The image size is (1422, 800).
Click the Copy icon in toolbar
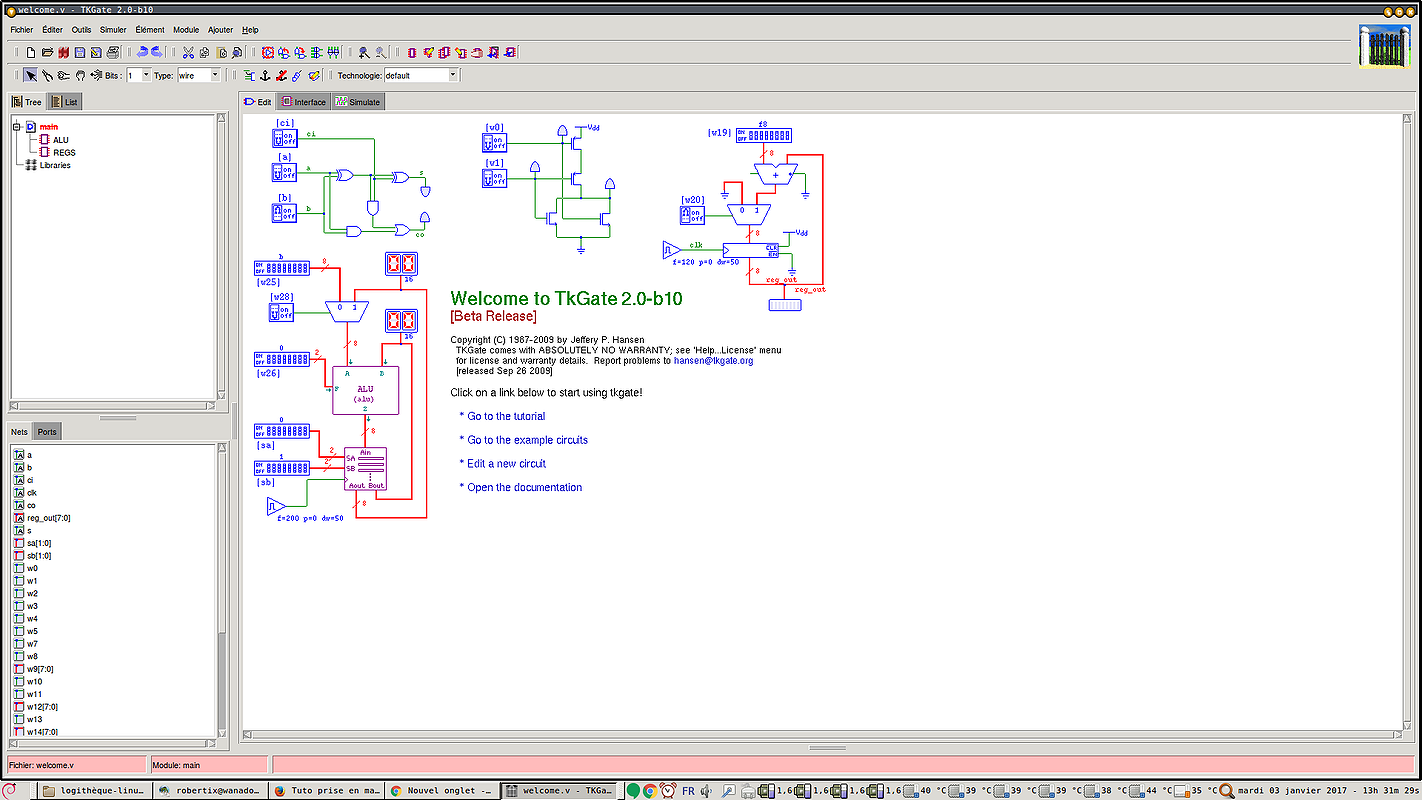(204, 52)
